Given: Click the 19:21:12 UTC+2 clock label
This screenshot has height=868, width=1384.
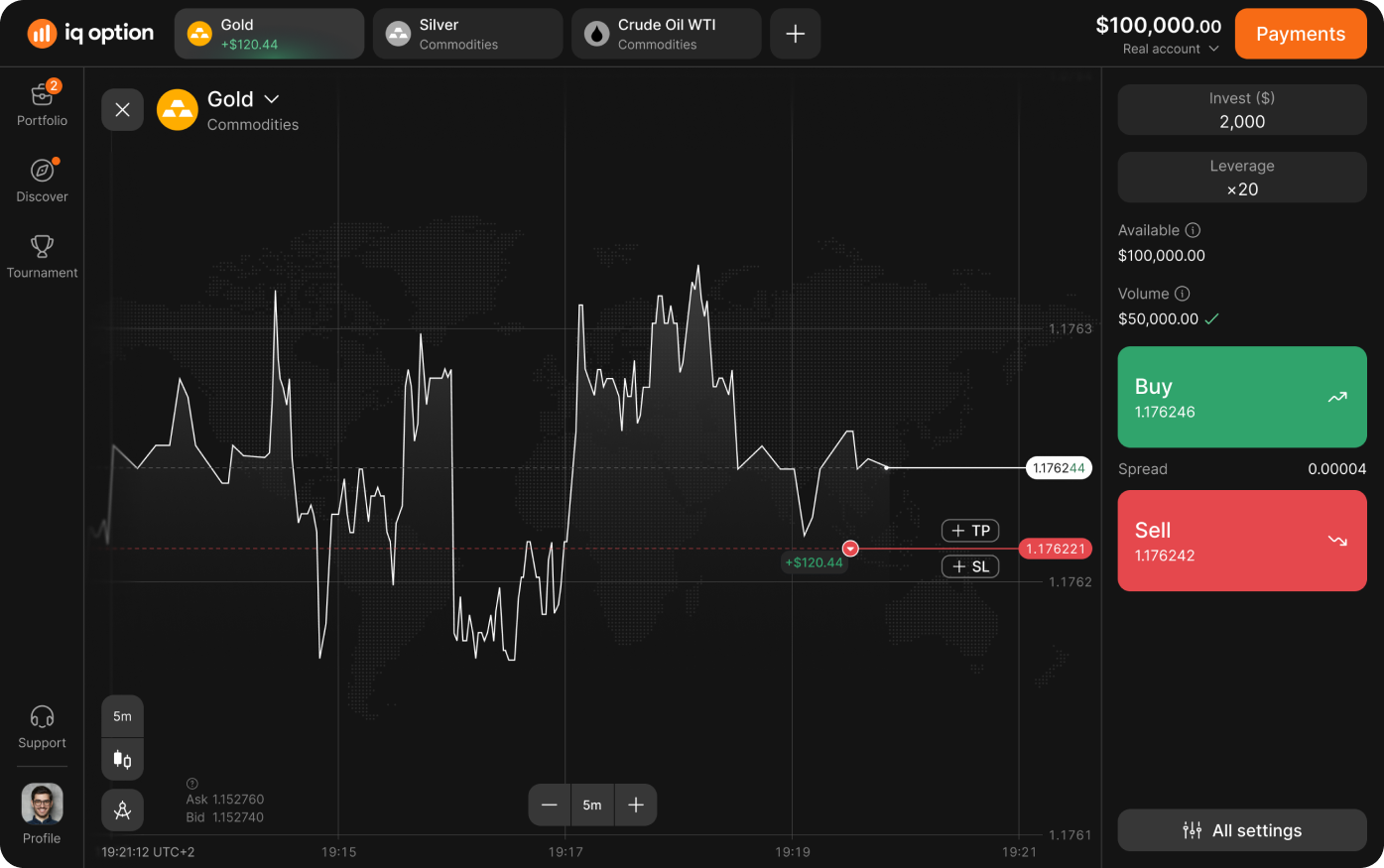Looking at the screenshot, I should coord(148,852).
